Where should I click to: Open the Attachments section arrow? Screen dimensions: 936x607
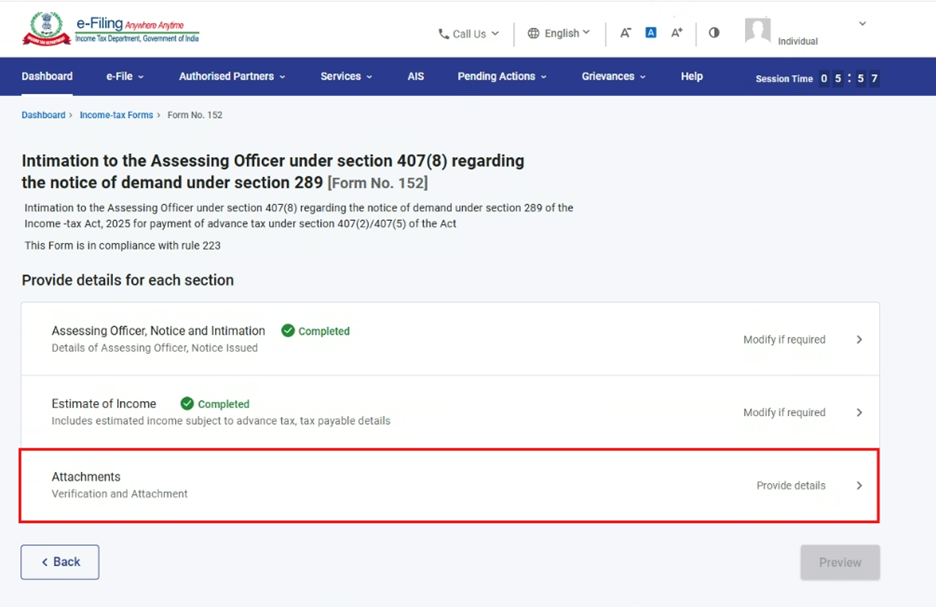[859, 486]
